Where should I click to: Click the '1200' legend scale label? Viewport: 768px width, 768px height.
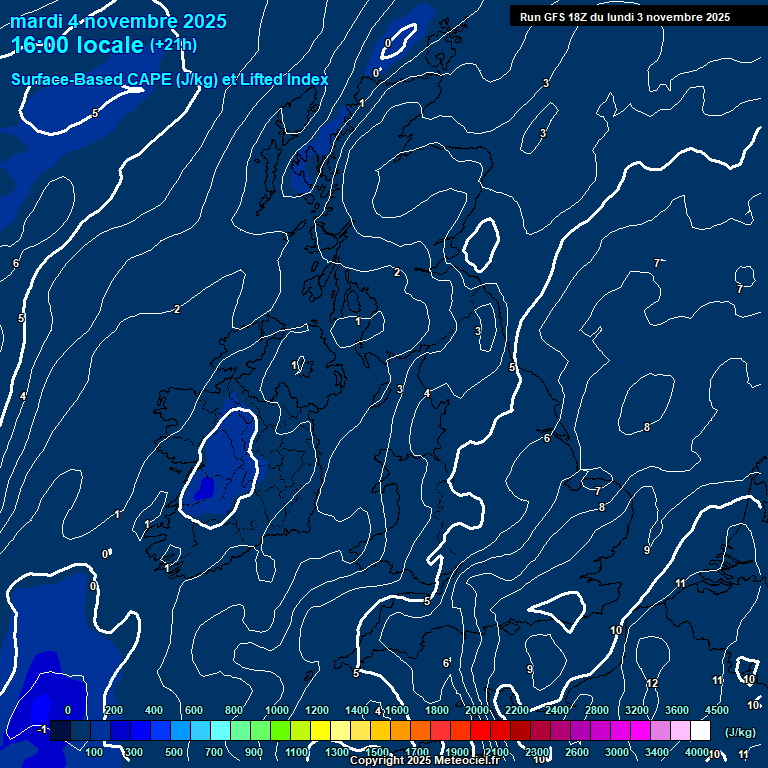317,710
